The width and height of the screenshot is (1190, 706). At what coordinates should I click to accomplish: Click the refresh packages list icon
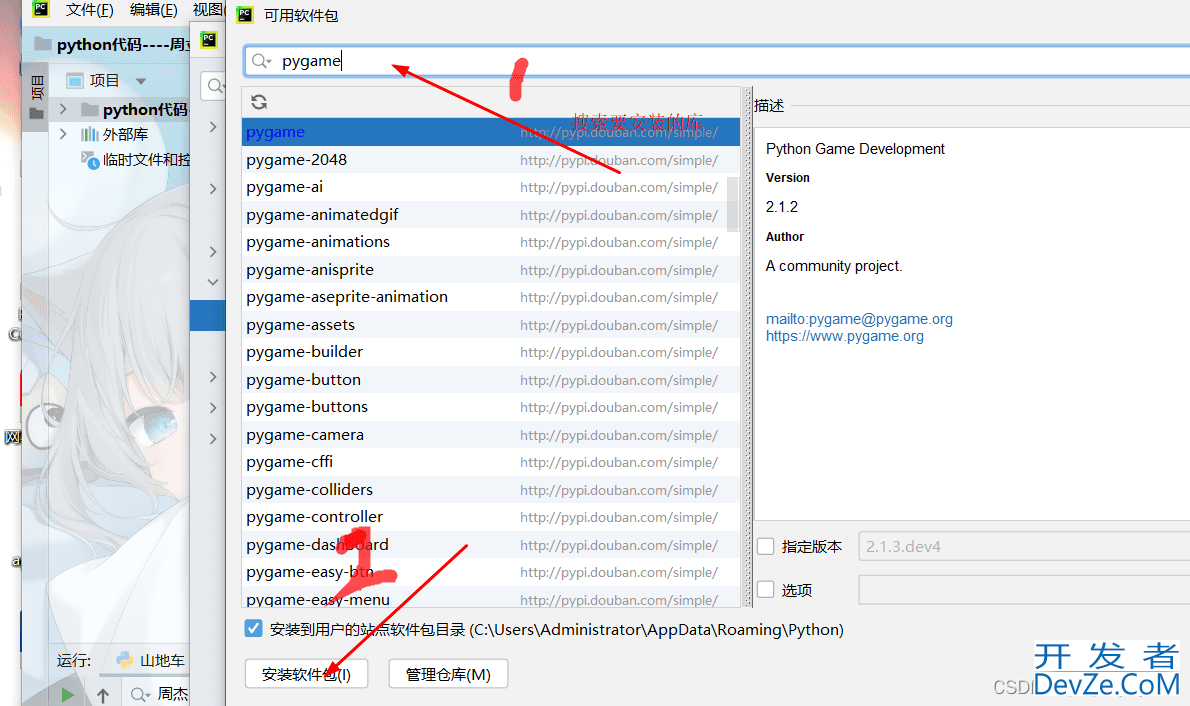[x=259, y=102]
